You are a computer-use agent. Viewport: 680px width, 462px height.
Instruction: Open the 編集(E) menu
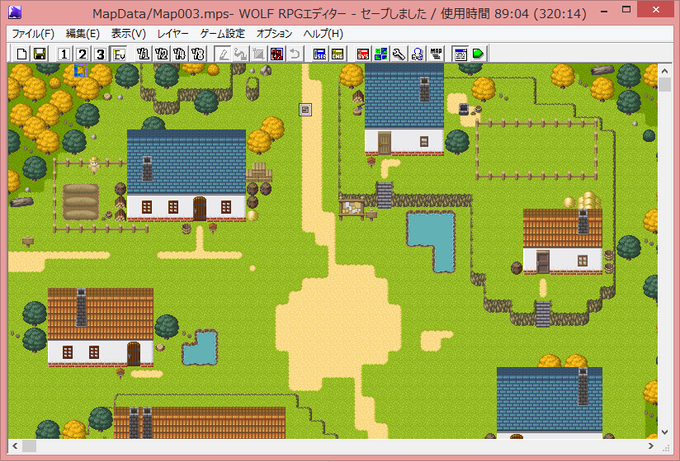[x=82, y=33]
